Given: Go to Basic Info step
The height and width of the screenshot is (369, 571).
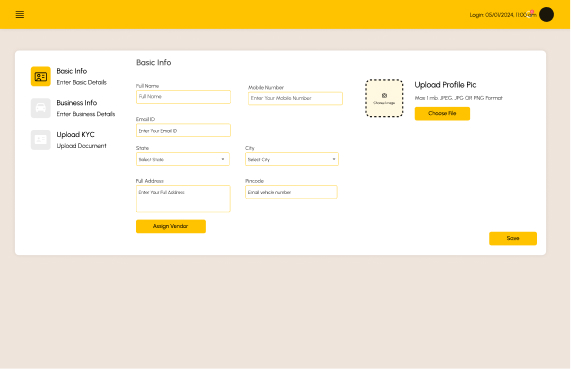Looking at the screenshot, I should point(72,71).
